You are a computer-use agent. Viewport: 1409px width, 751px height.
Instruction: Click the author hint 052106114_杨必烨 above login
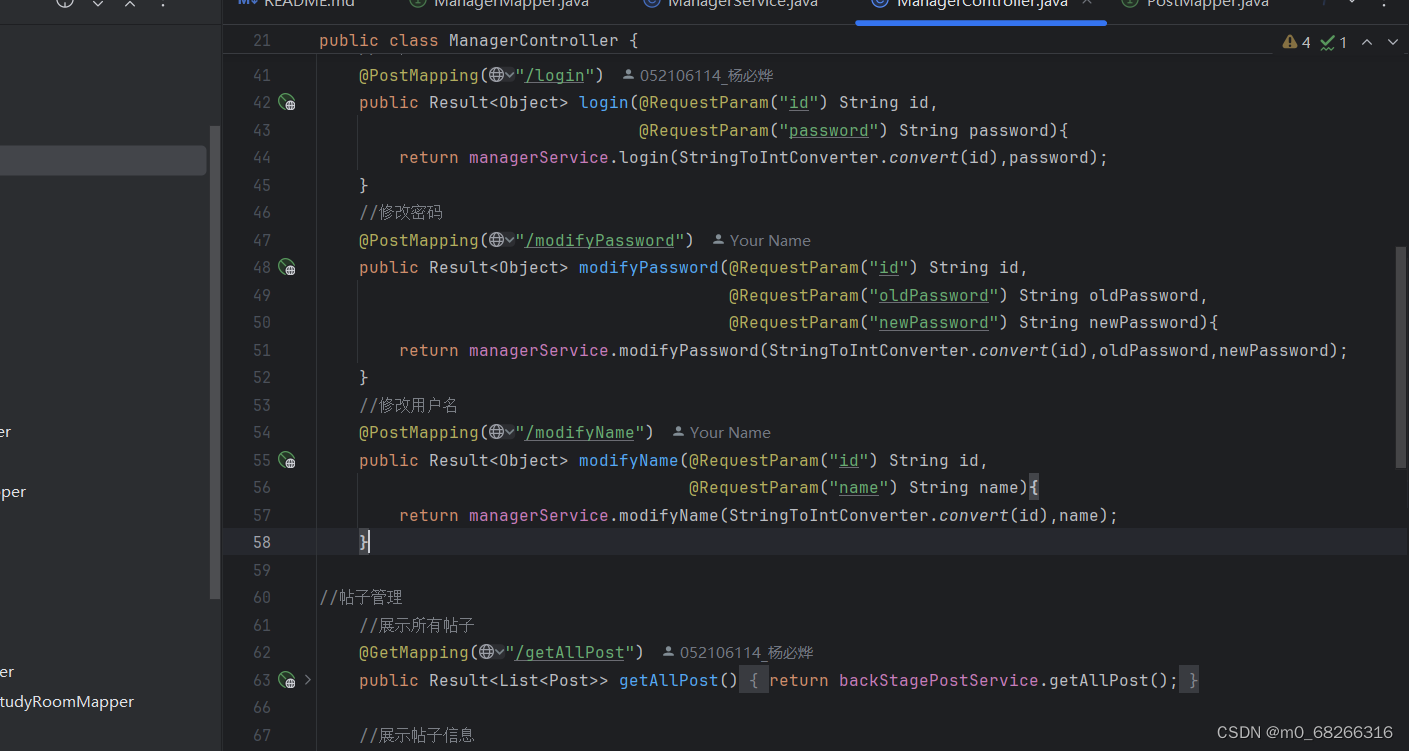[x=698, y=75]
